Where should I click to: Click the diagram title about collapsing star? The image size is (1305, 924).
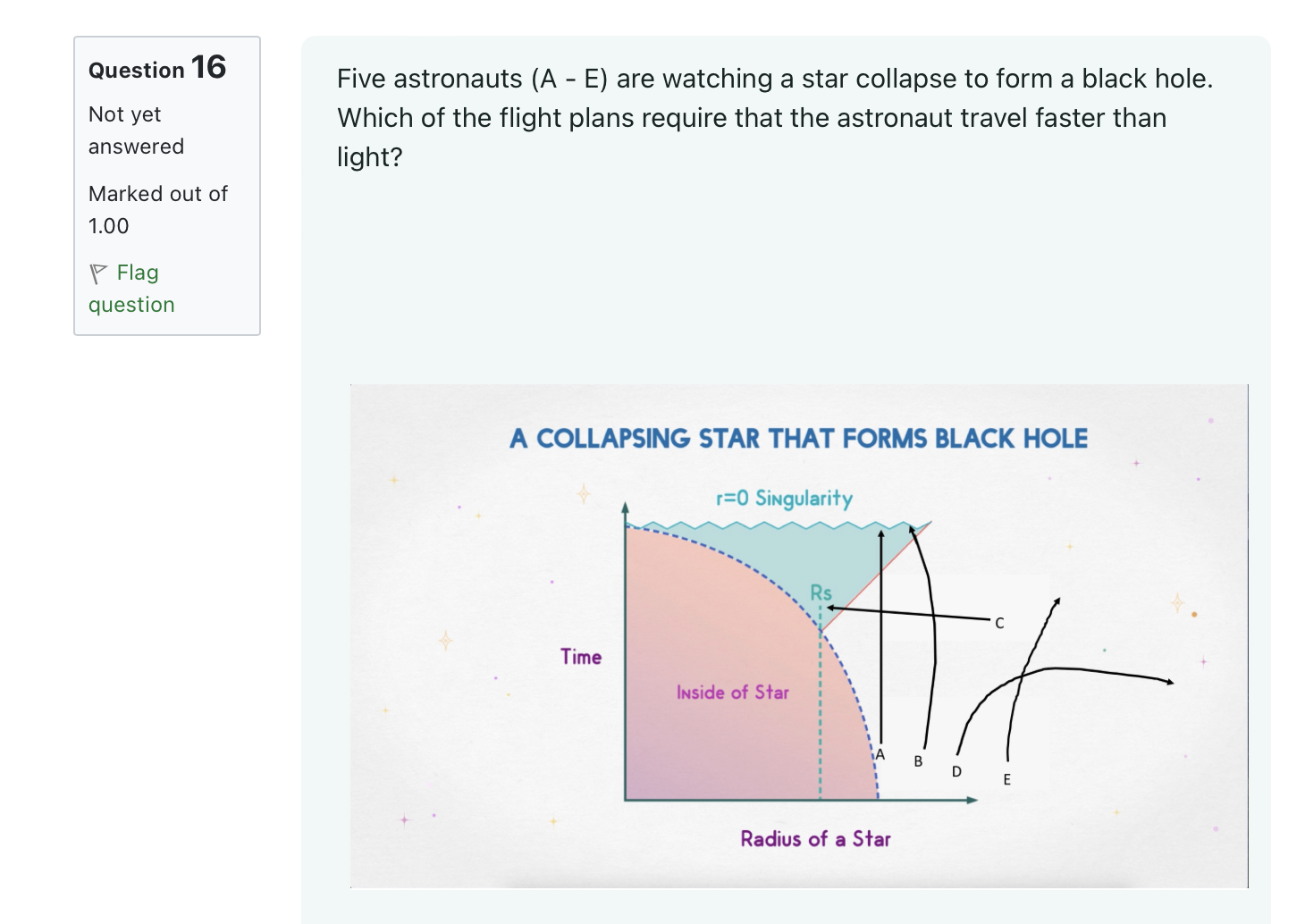click(798, 439)
